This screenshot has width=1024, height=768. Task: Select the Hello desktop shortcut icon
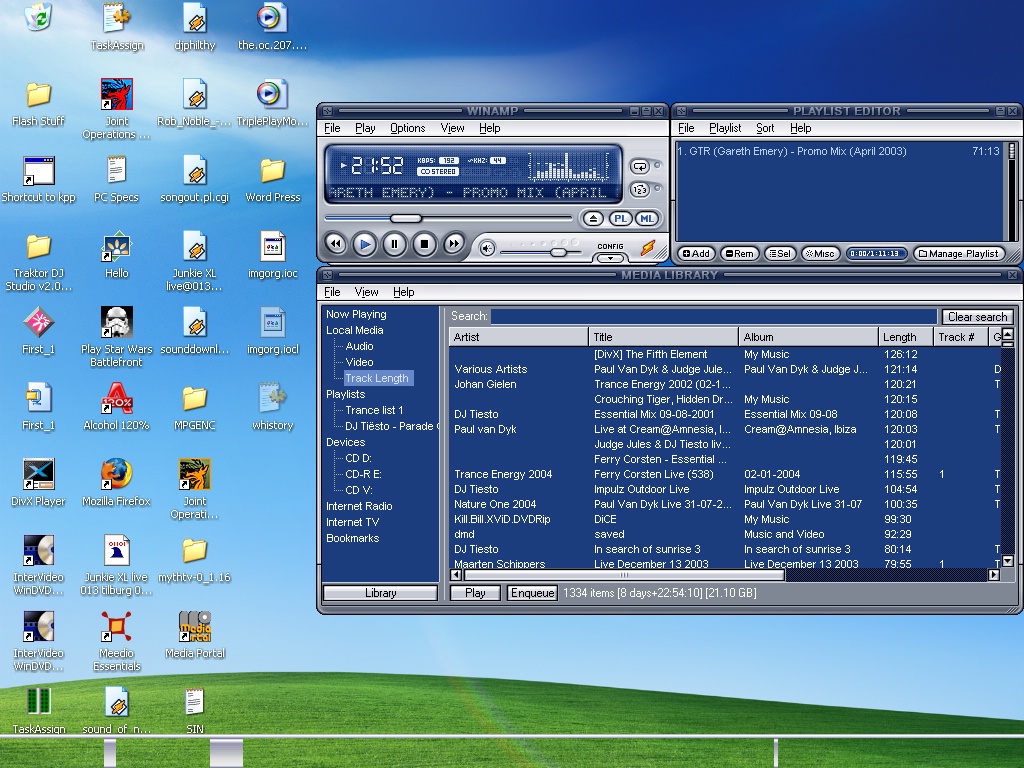point(116,255)
